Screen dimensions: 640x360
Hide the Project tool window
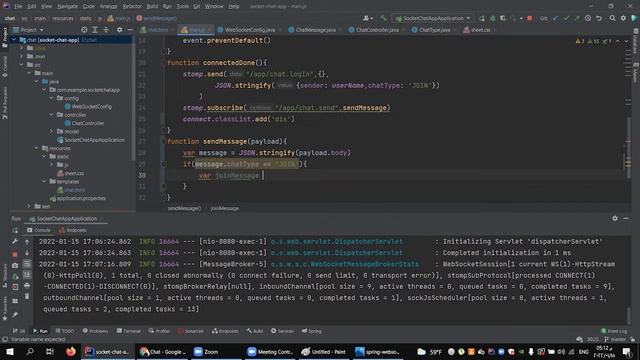[x=130, y=30]
